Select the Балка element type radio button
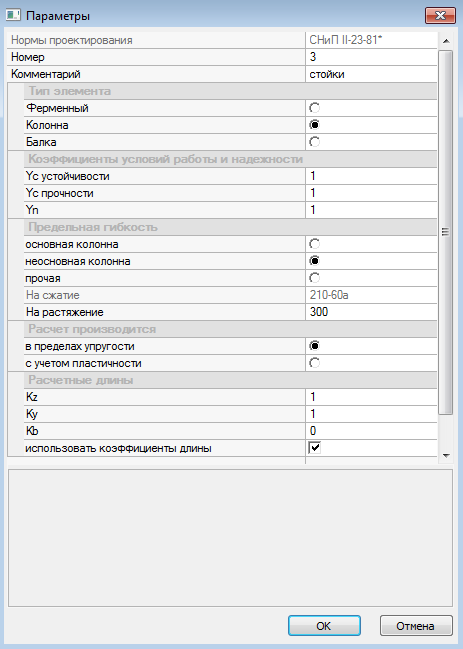The image size is (463, 649). [314, 142]
